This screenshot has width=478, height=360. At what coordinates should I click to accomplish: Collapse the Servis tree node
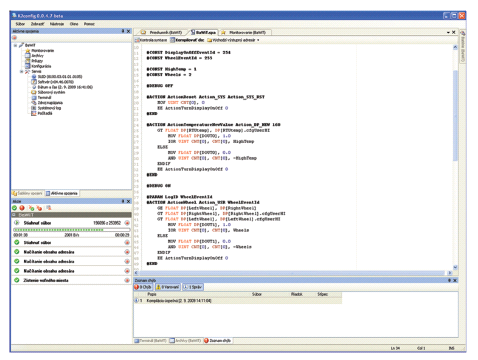(x=21, y=71)
